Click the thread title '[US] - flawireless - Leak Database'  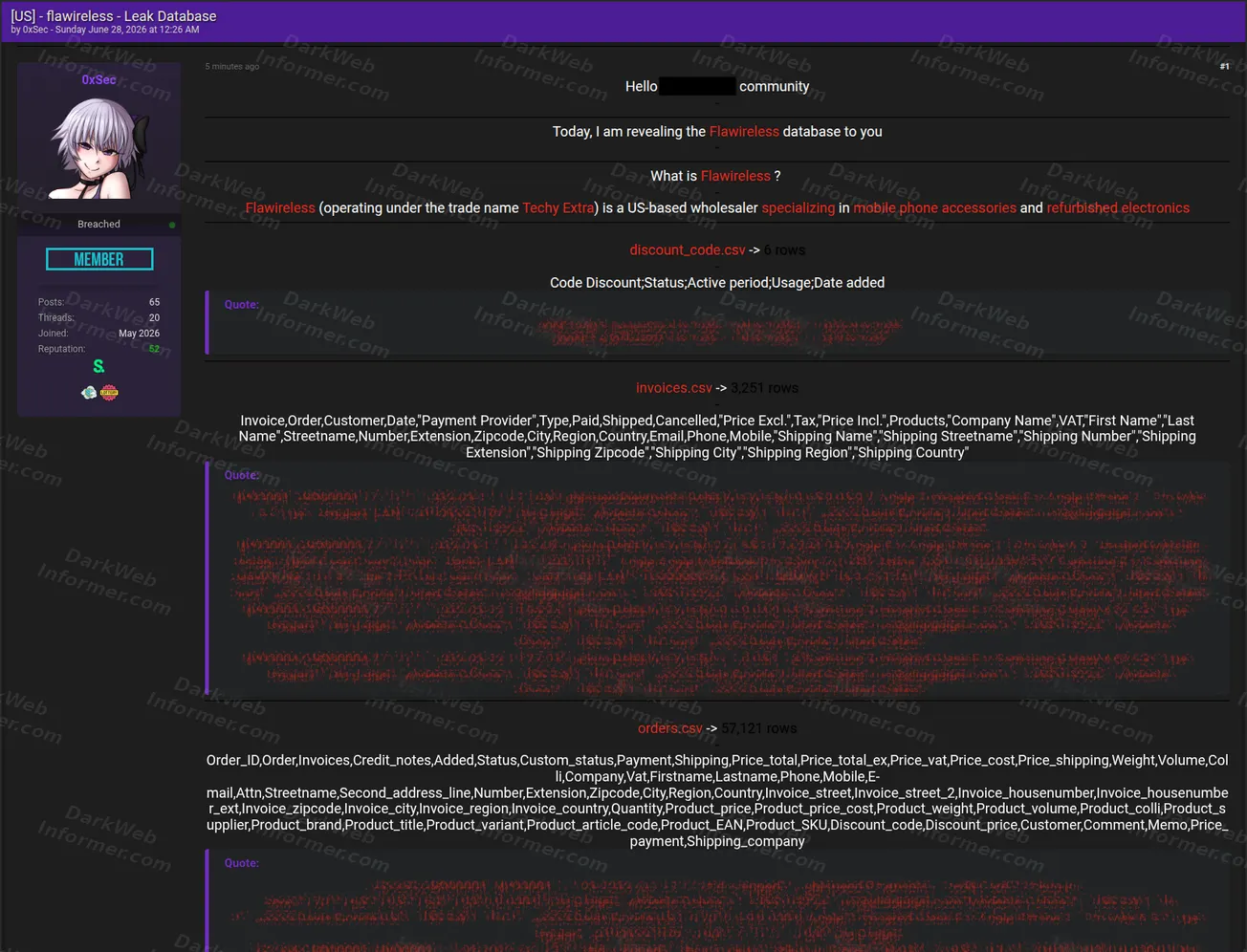tap(114, 15)
